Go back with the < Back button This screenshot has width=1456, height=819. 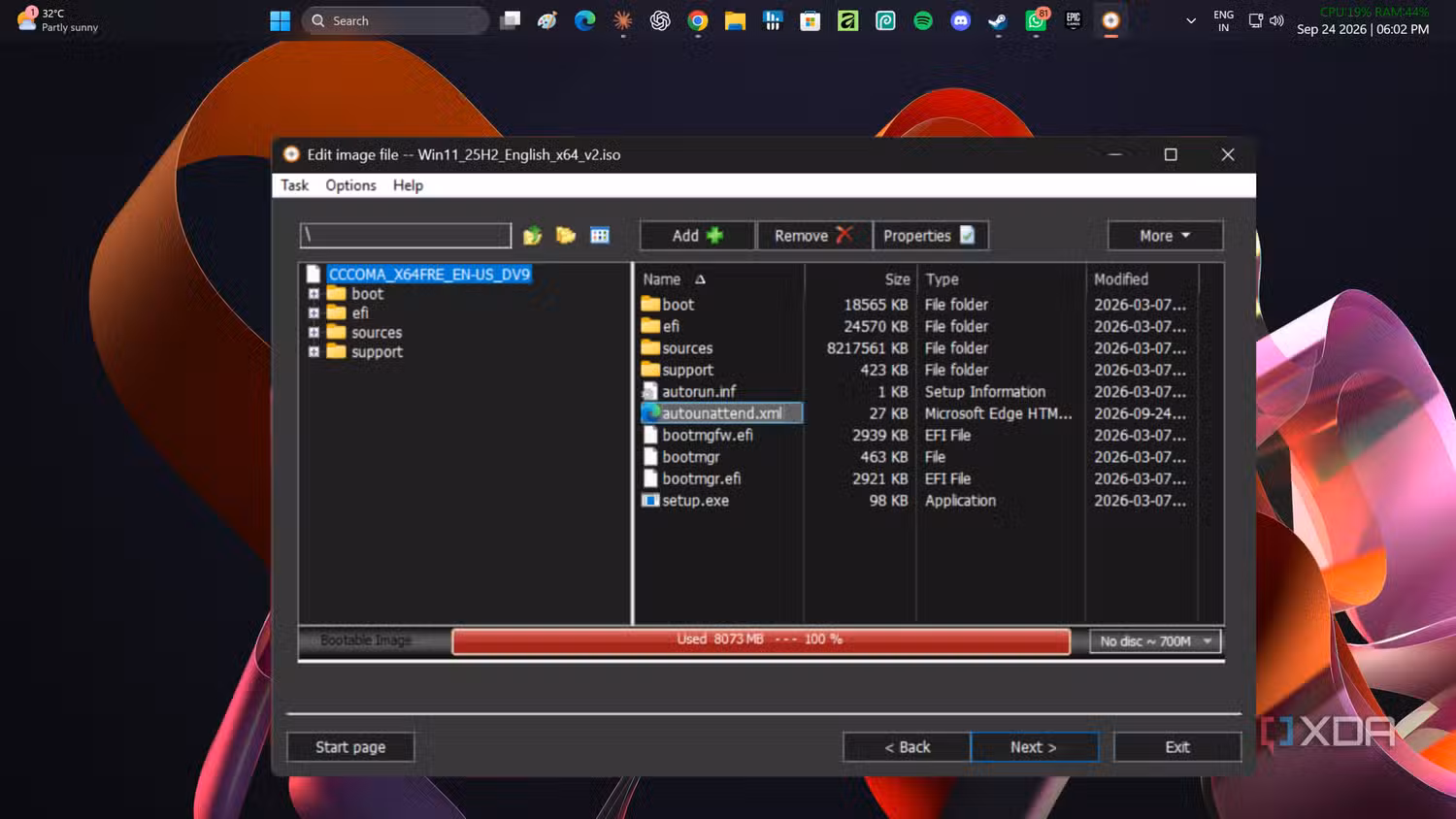coord(907,747)
